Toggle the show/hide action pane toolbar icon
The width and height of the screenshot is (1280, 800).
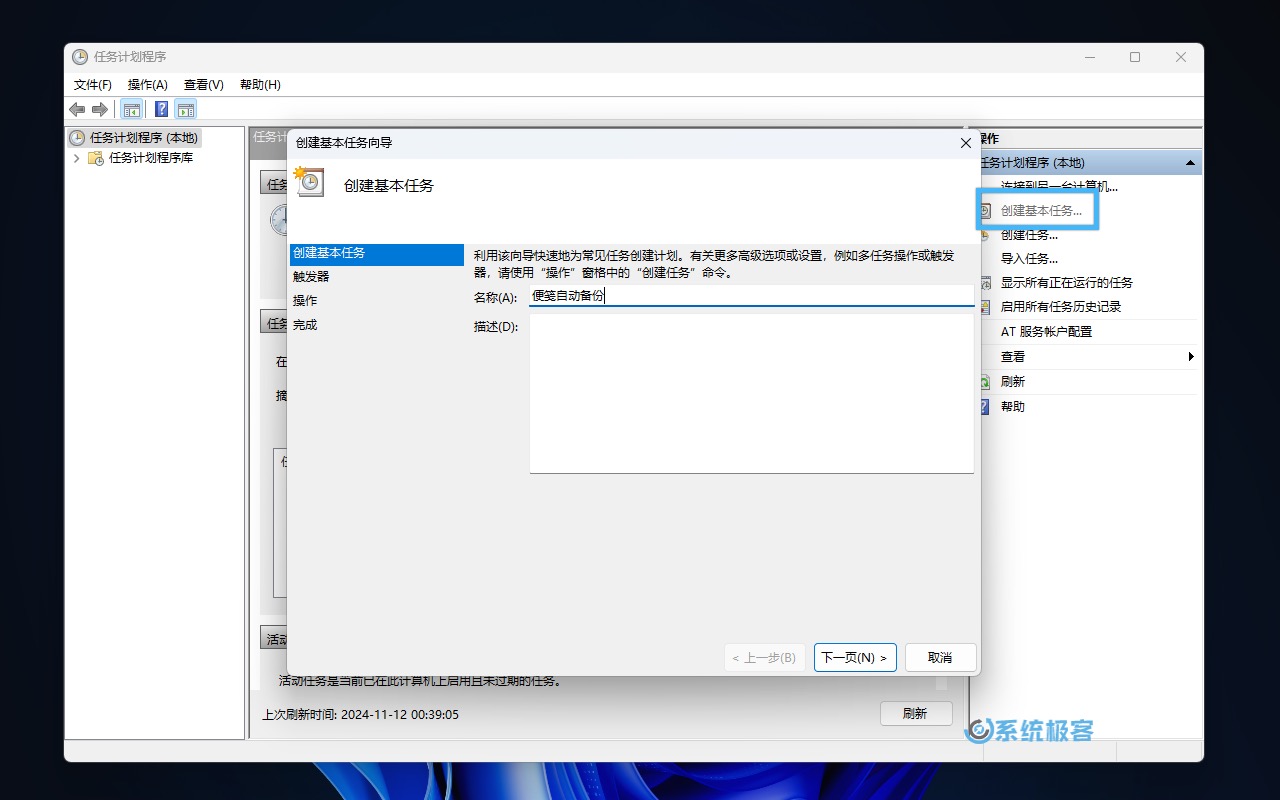point(186,109)
